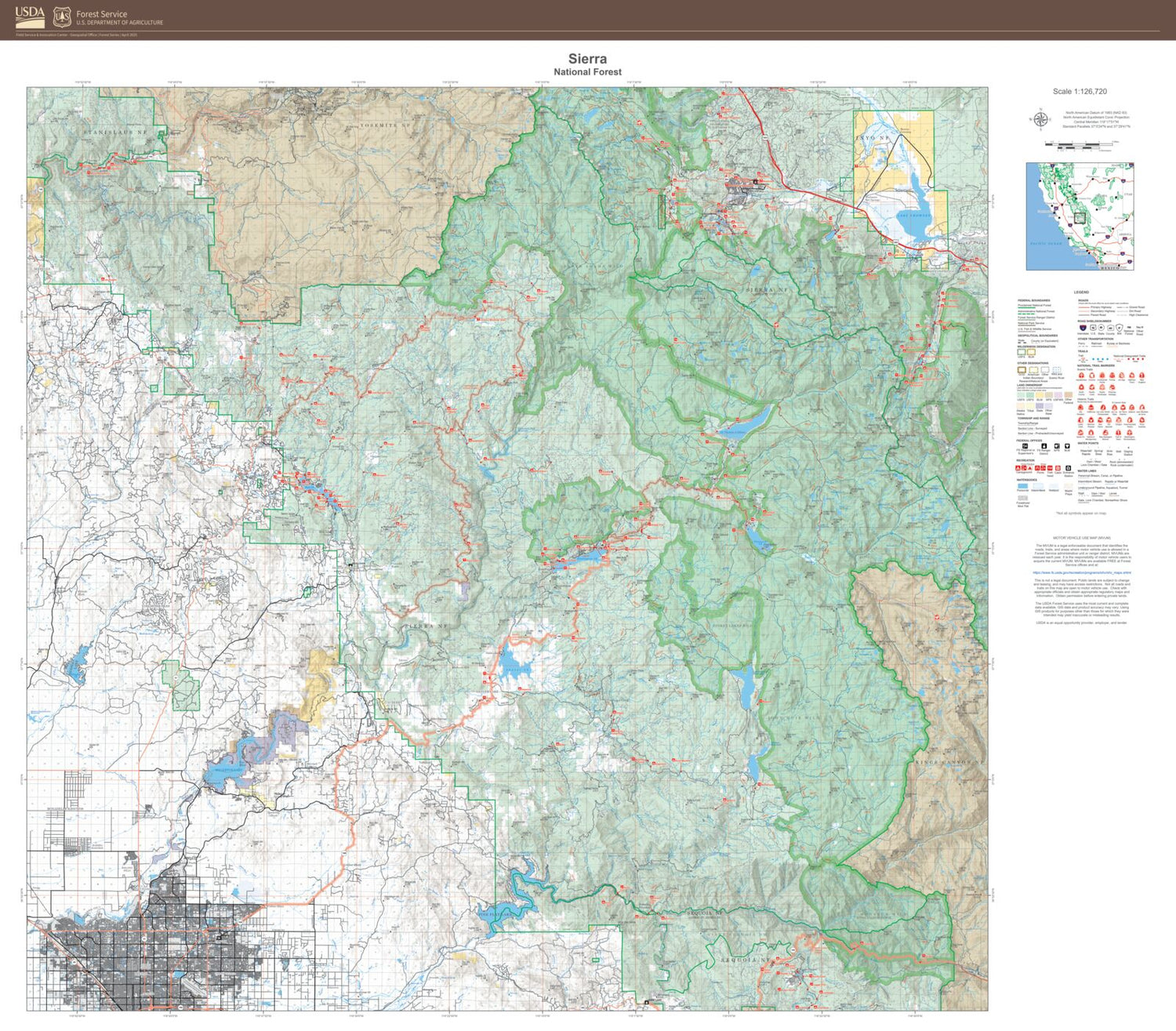Select the USFS green land ownership swatch
The width and height of the screenshot is (1176, 1031).
1019,394
